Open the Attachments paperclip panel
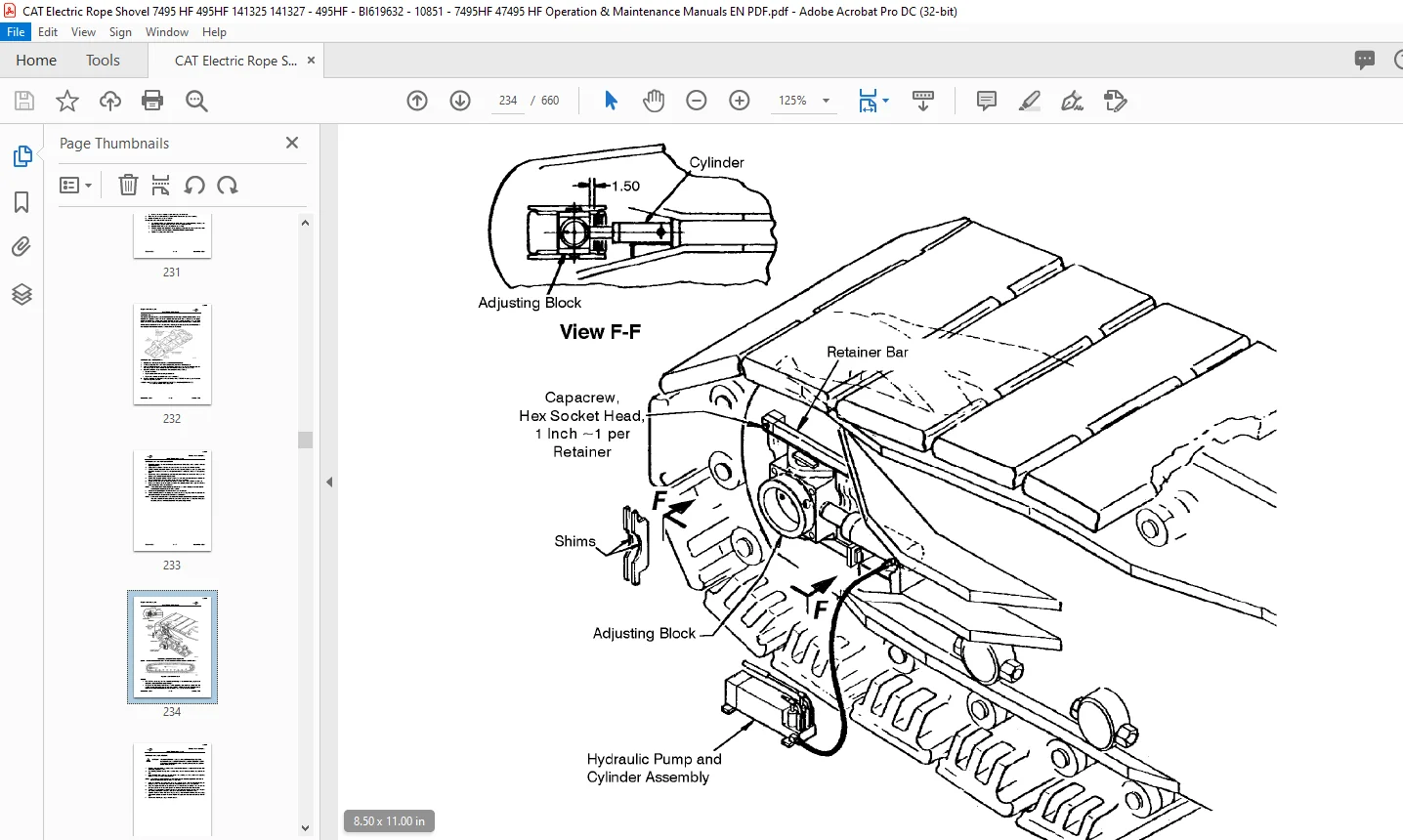This screenshot has width=1403, height=840. click(21, 247)
